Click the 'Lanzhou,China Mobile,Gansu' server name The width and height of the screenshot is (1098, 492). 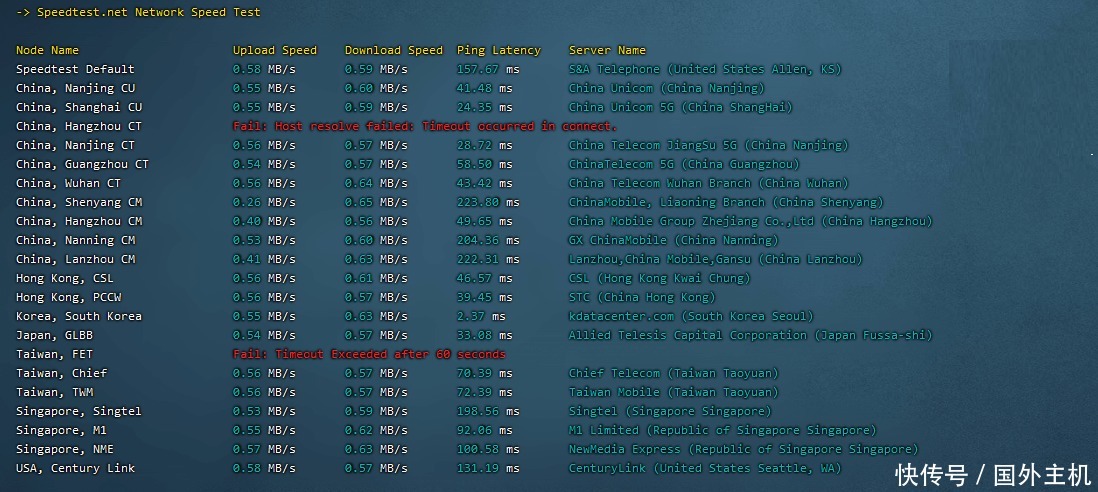click(x=716, y=259)
